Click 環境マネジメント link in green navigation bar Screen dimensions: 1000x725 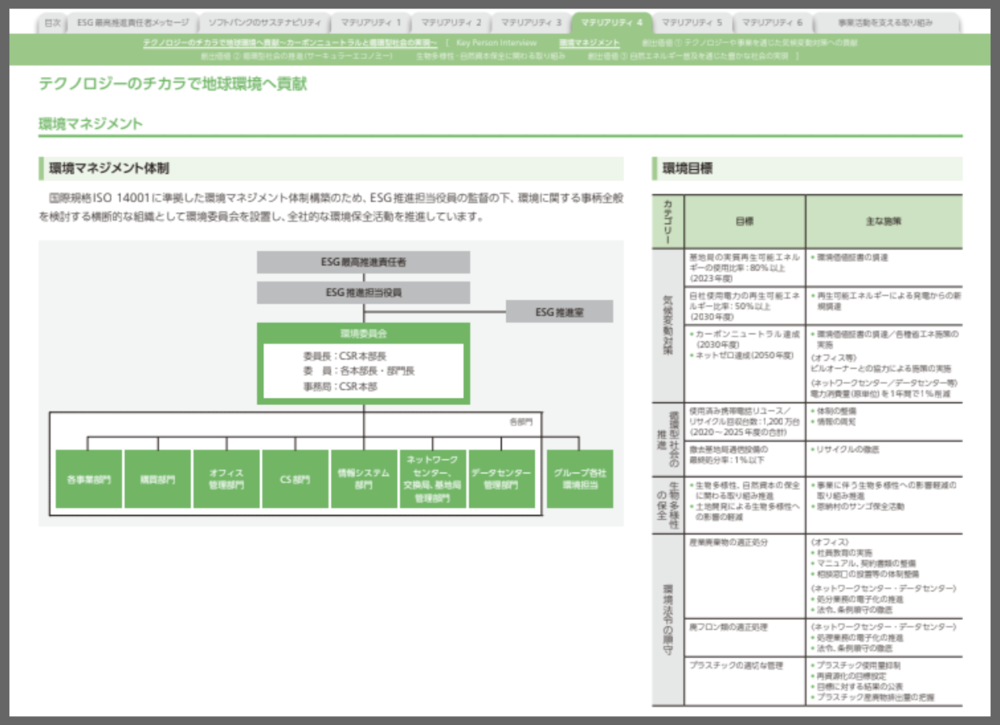click(589, 43)
